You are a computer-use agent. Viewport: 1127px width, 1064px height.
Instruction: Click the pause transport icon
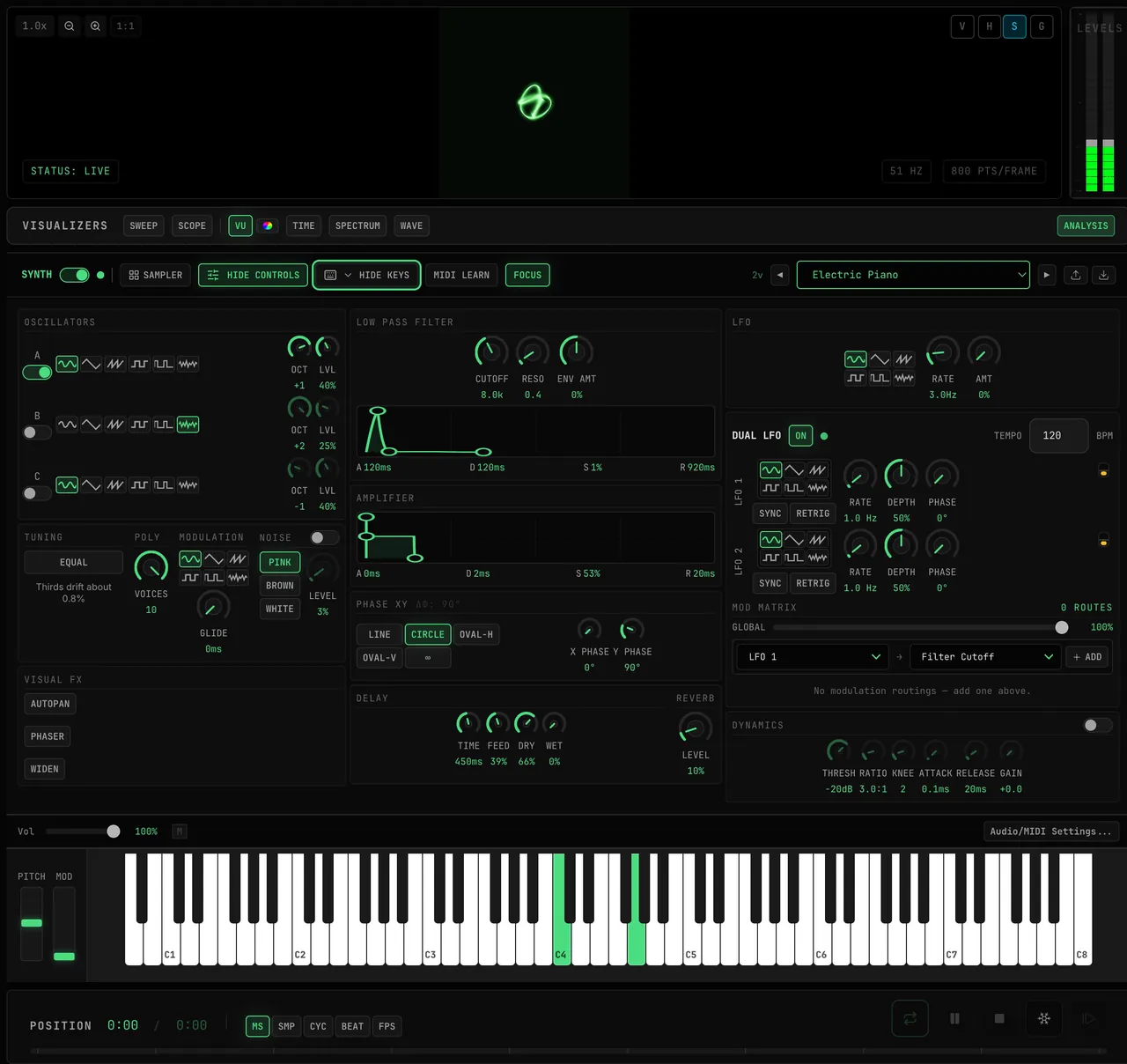tap(954, 1018)
